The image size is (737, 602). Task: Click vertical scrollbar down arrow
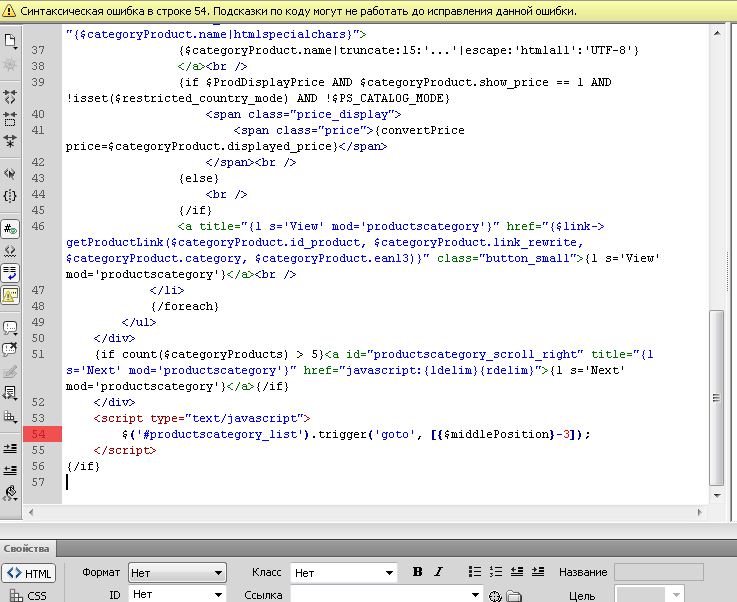click(x=717, y=495)
